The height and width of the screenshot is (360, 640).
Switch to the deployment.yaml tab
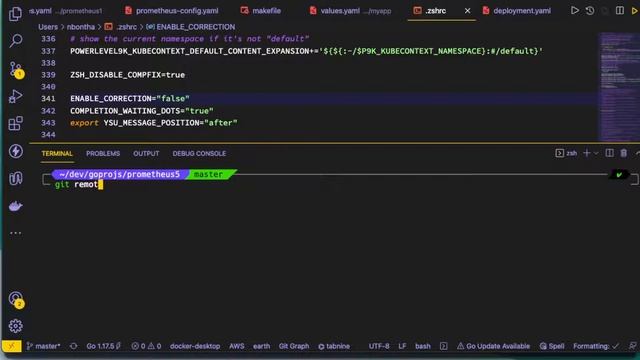point(517,11)
